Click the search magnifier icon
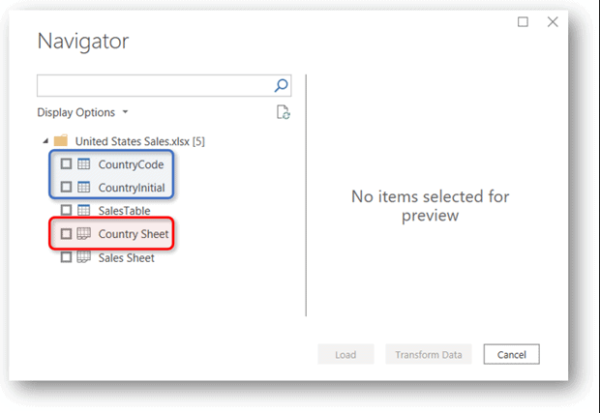 tap(281, 85)
